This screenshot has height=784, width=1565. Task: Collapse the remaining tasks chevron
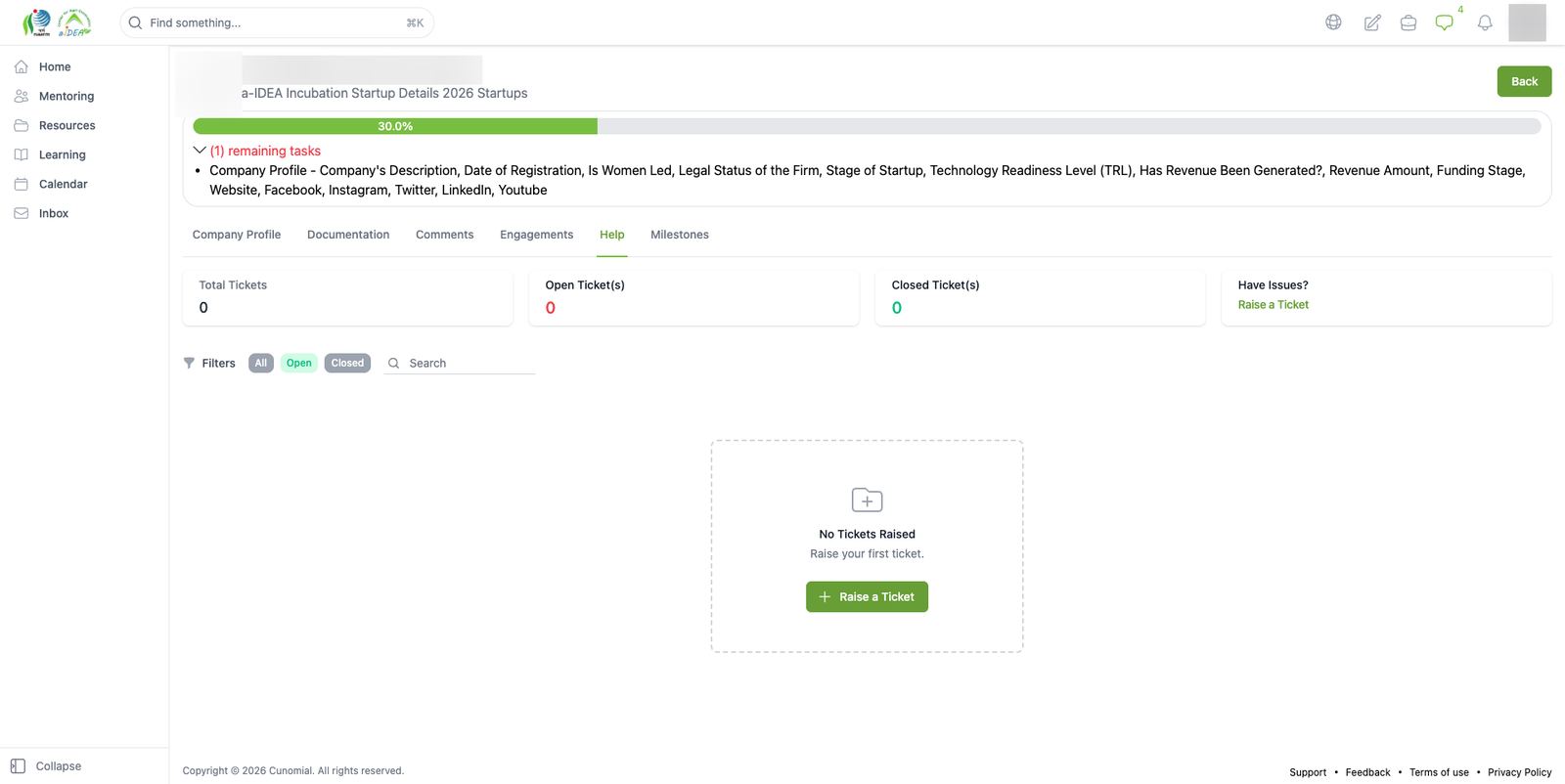point(200,151)
